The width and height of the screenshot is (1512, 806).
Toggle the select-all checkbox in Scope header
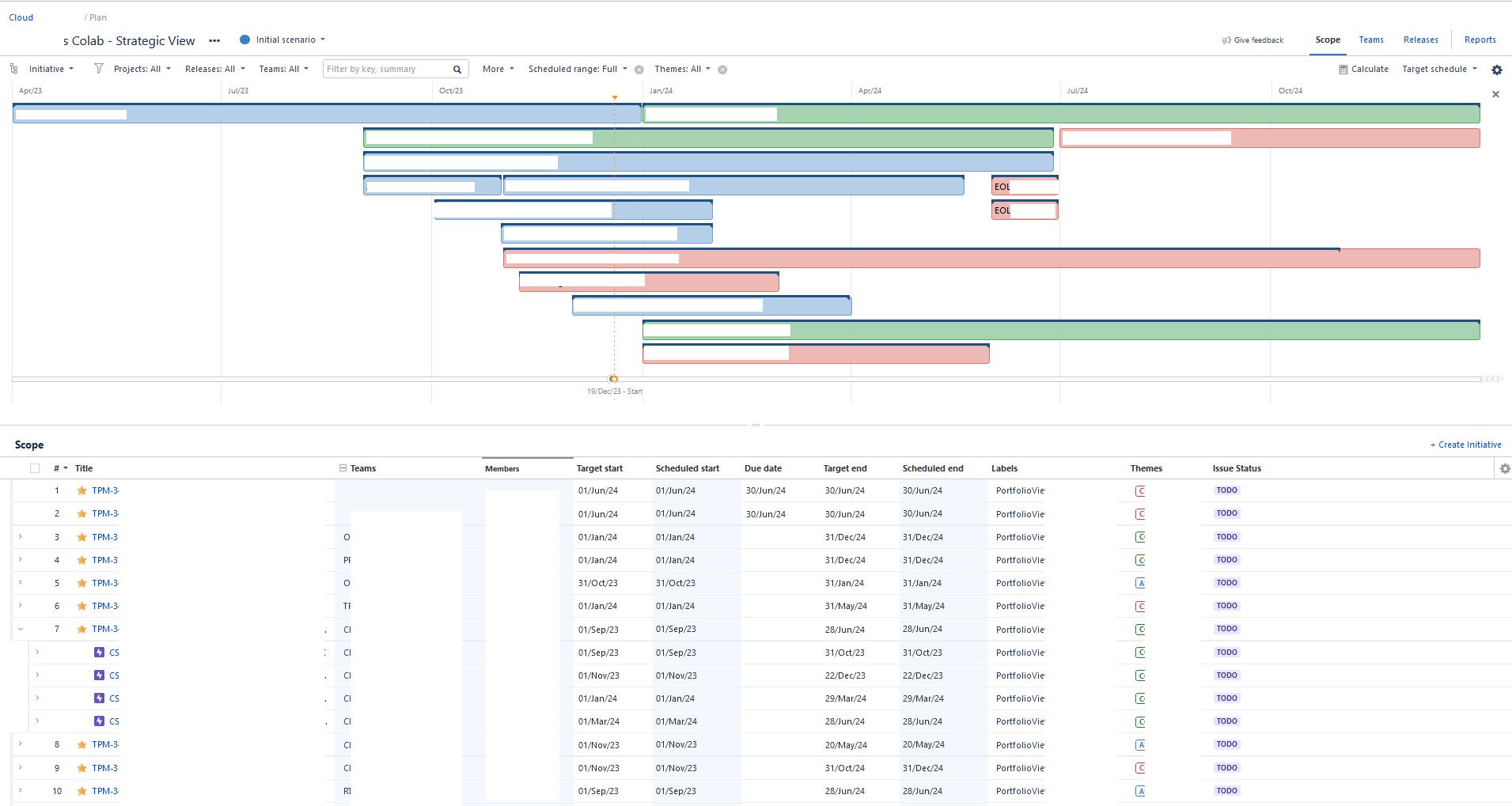point(35,468)
